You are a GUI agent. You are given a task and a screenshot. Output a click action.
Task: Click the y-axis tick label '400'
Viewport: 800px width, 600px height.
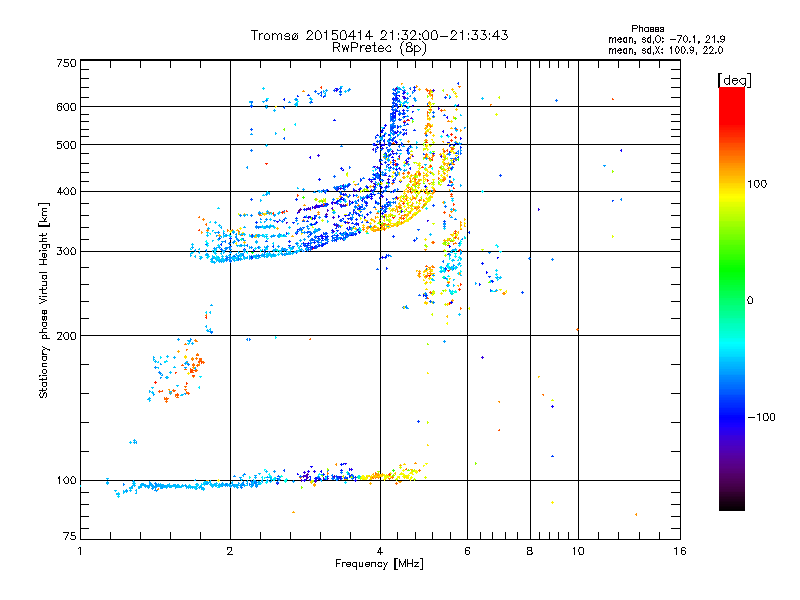pos(67,192)
